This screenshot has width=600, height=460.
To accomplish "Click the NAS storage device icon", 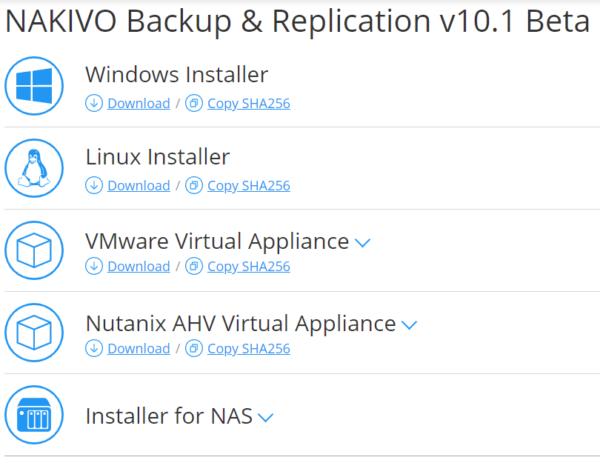I will point(35,415).
